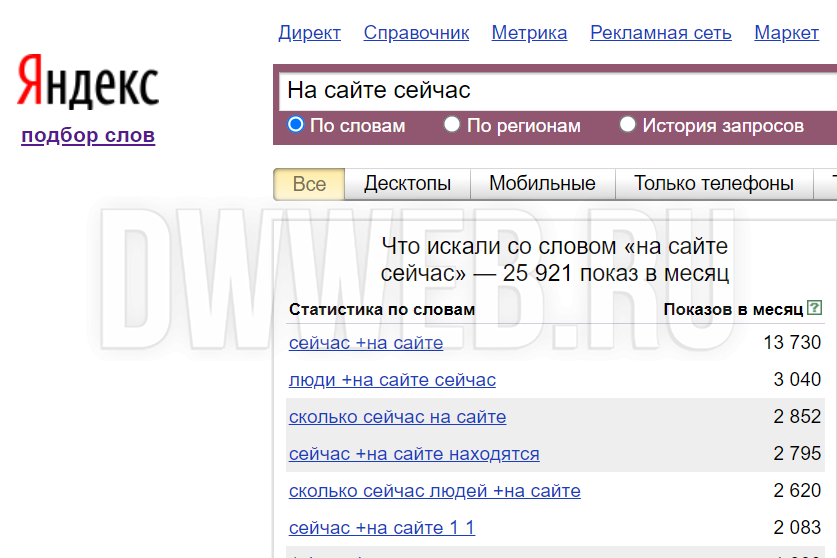Open the сейчас +на сайте находятся query
Image resolution: width=837 pixels, height=558 pixels.
pyautogui.click(x=414, y=454)
